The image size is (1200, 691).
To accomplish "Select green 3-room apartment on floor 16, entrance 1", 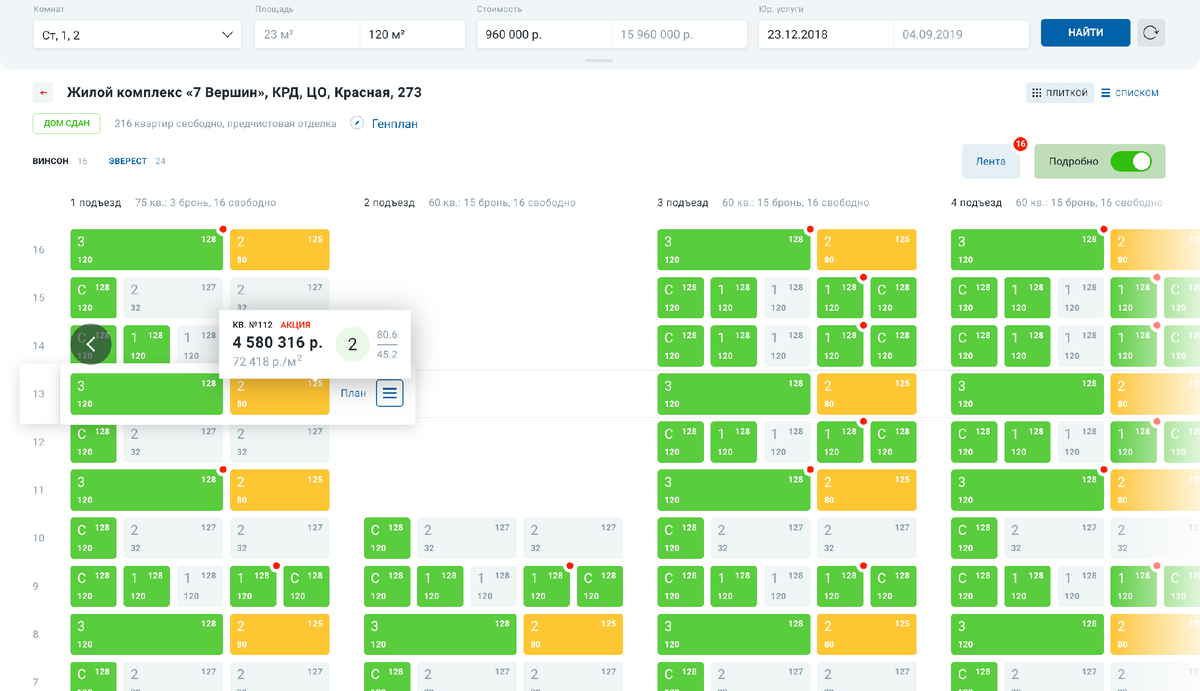I will coord(147,250).
